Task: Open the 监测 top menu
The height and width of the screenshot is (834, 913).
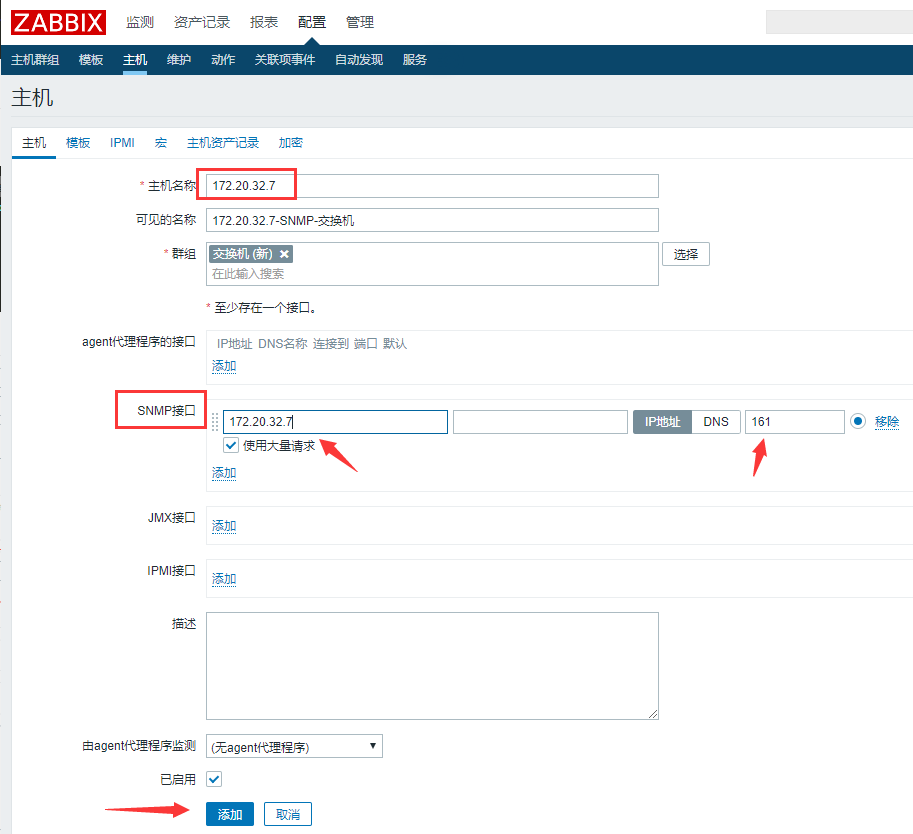Action: (140, 22)
